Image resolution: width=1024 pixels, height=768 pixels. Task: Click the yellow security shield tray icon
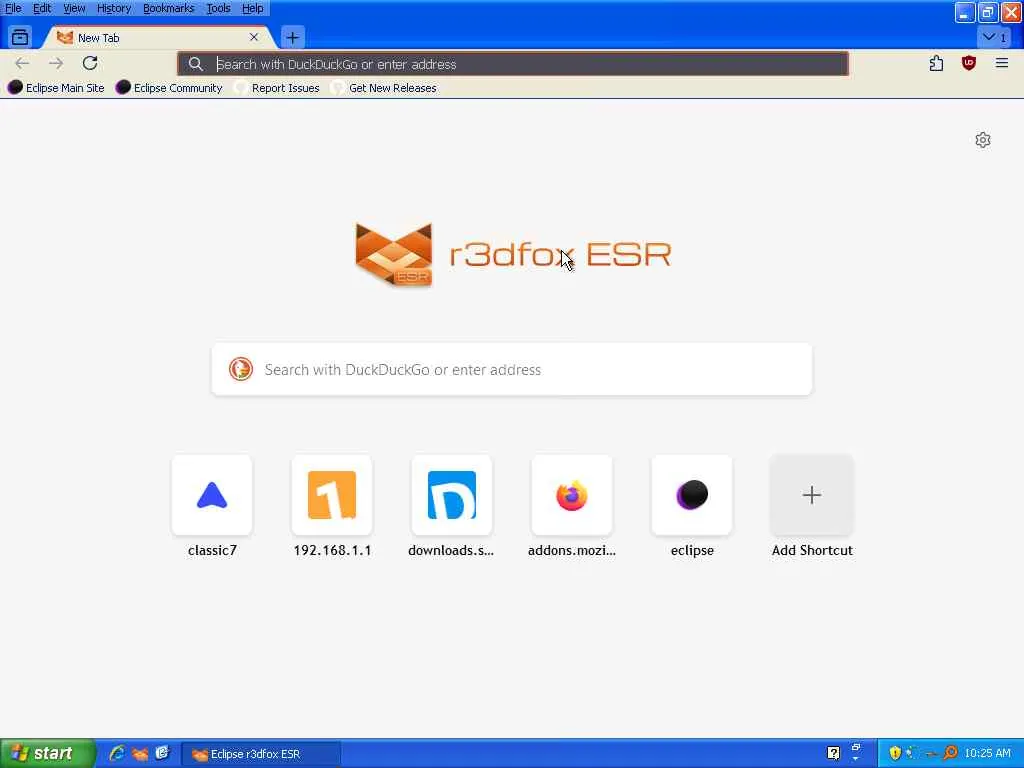coord(895,754)
